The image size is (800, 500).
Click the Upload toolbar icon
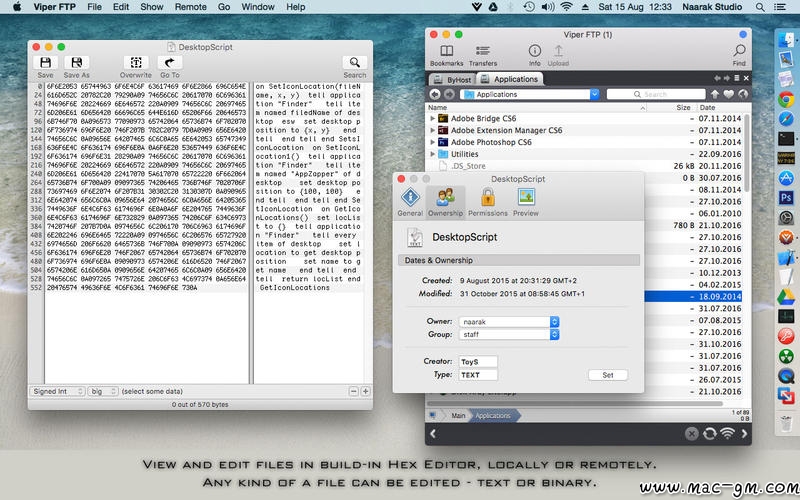tap(558, 51)
